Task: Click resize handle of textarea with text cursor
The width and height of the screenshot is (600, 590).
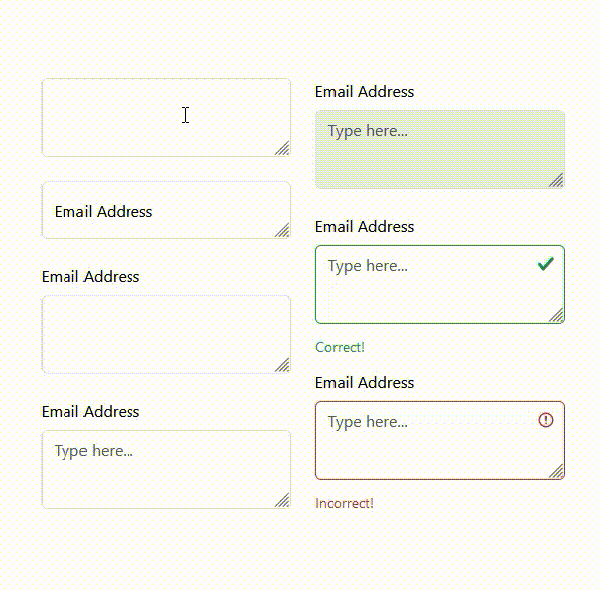Action: [x=283, y=149]
